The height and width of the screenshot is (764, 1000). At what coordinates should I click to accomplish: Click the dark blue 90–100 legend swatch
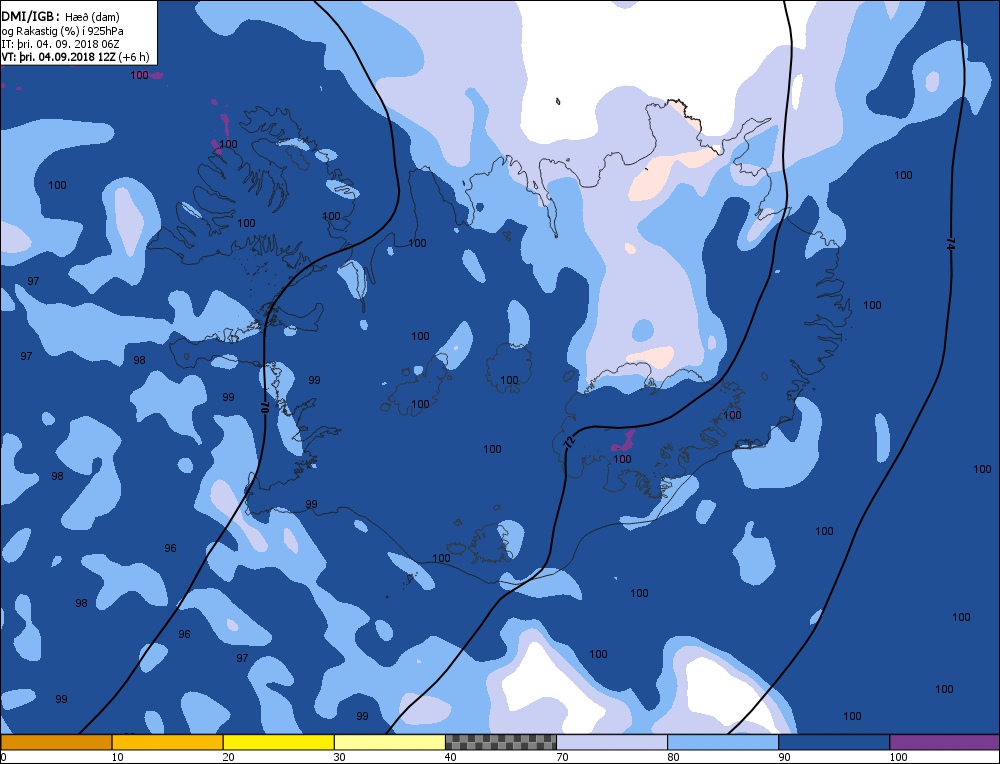pyautogui.click(x=834, y=742)
